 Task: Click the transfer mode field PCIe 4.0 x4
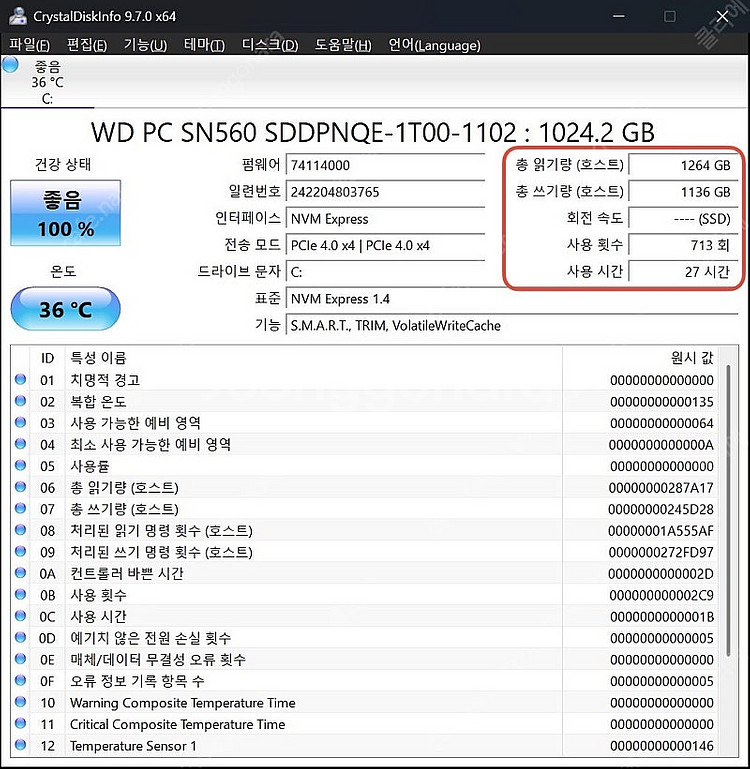(x=386, y=245)
